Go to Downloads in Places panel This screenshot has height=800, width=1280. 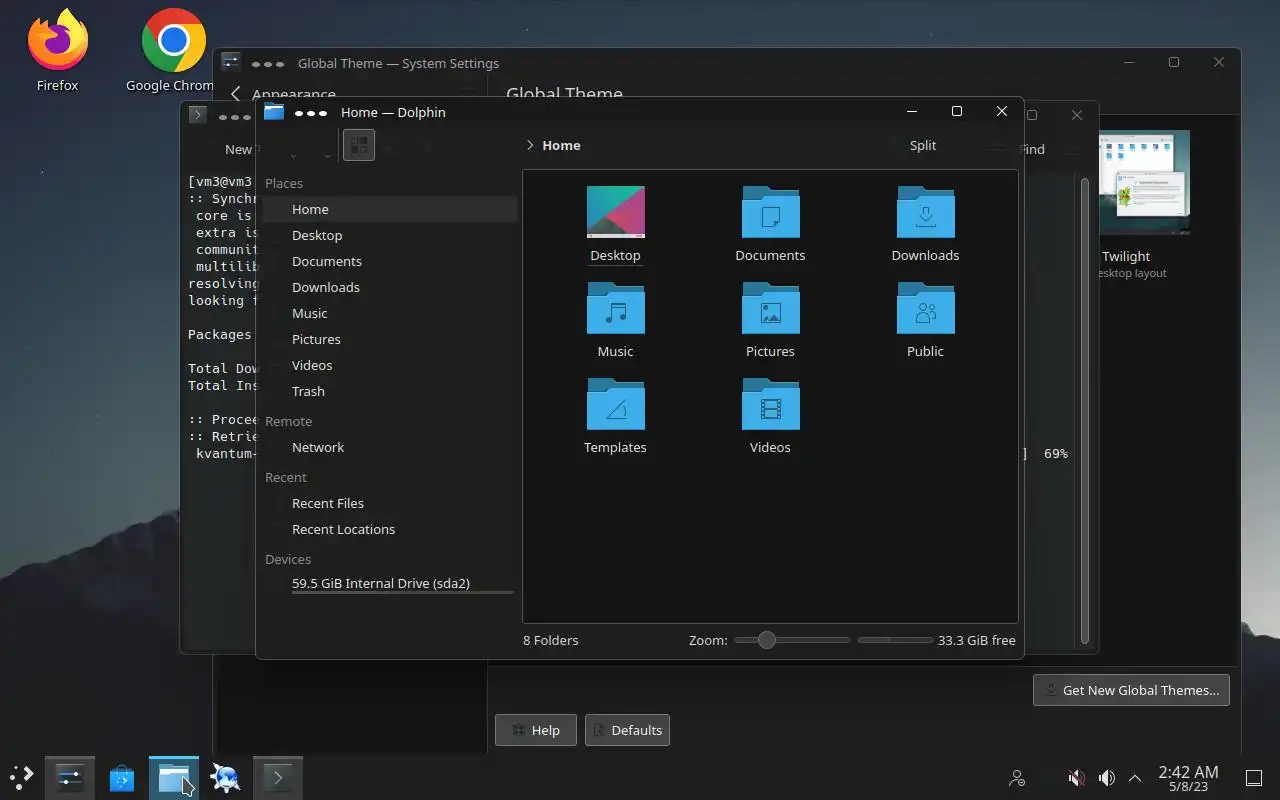(x=390, y=287)
